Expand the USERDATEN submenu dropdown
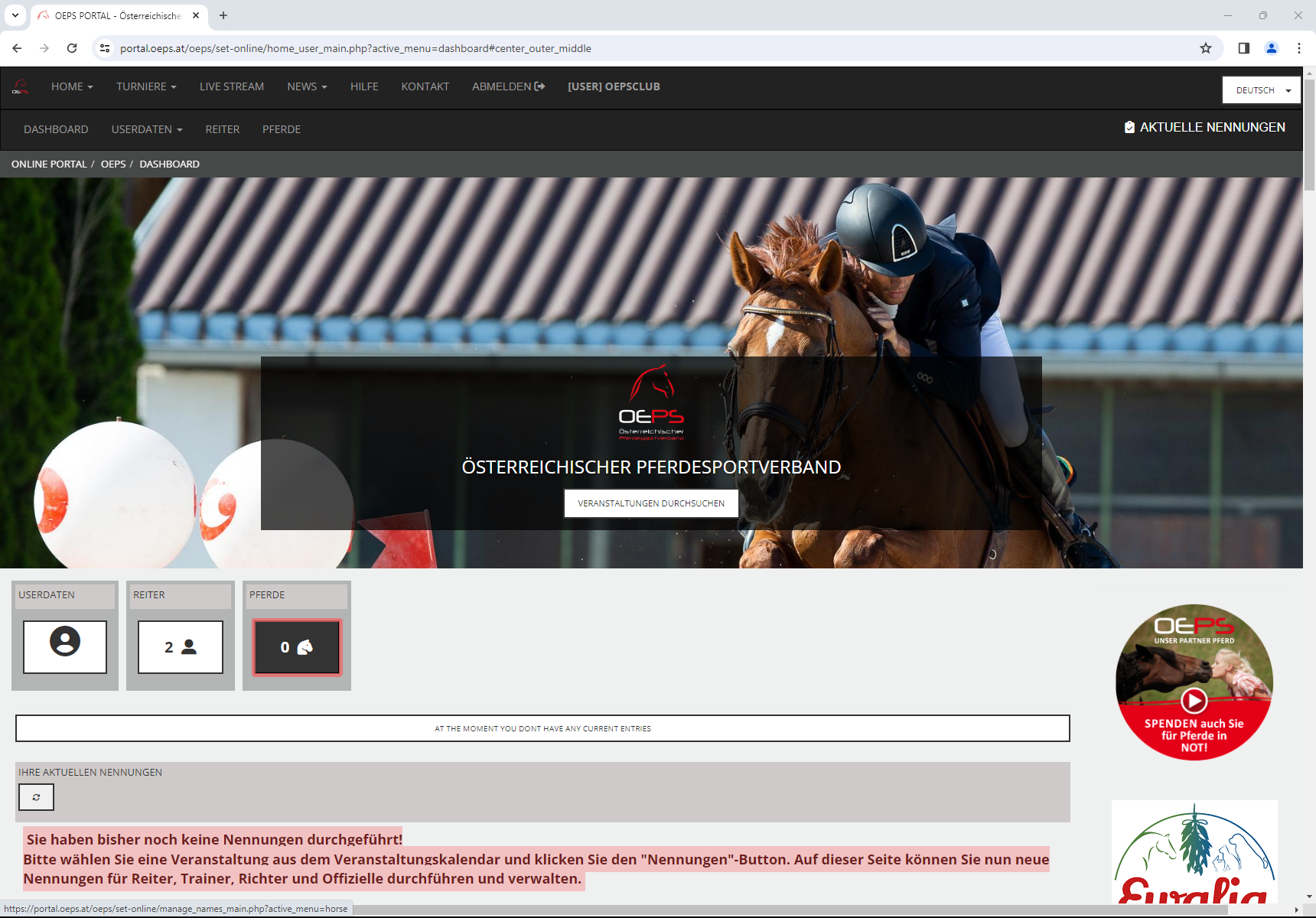This screenshot has width=1316, height=918. [147, 129]
